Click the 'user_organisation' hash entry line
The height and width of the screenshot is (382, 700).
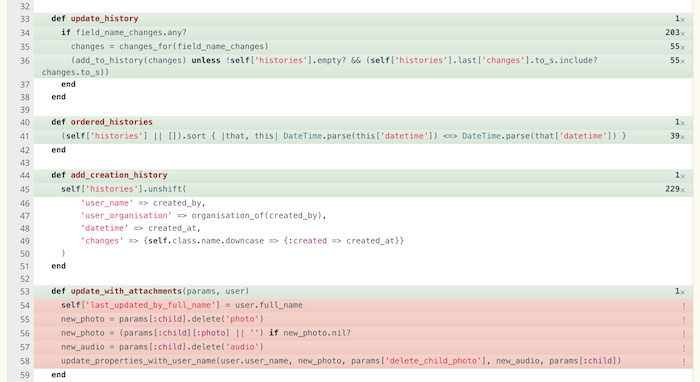pyautogui.click(x=363, y=216)
